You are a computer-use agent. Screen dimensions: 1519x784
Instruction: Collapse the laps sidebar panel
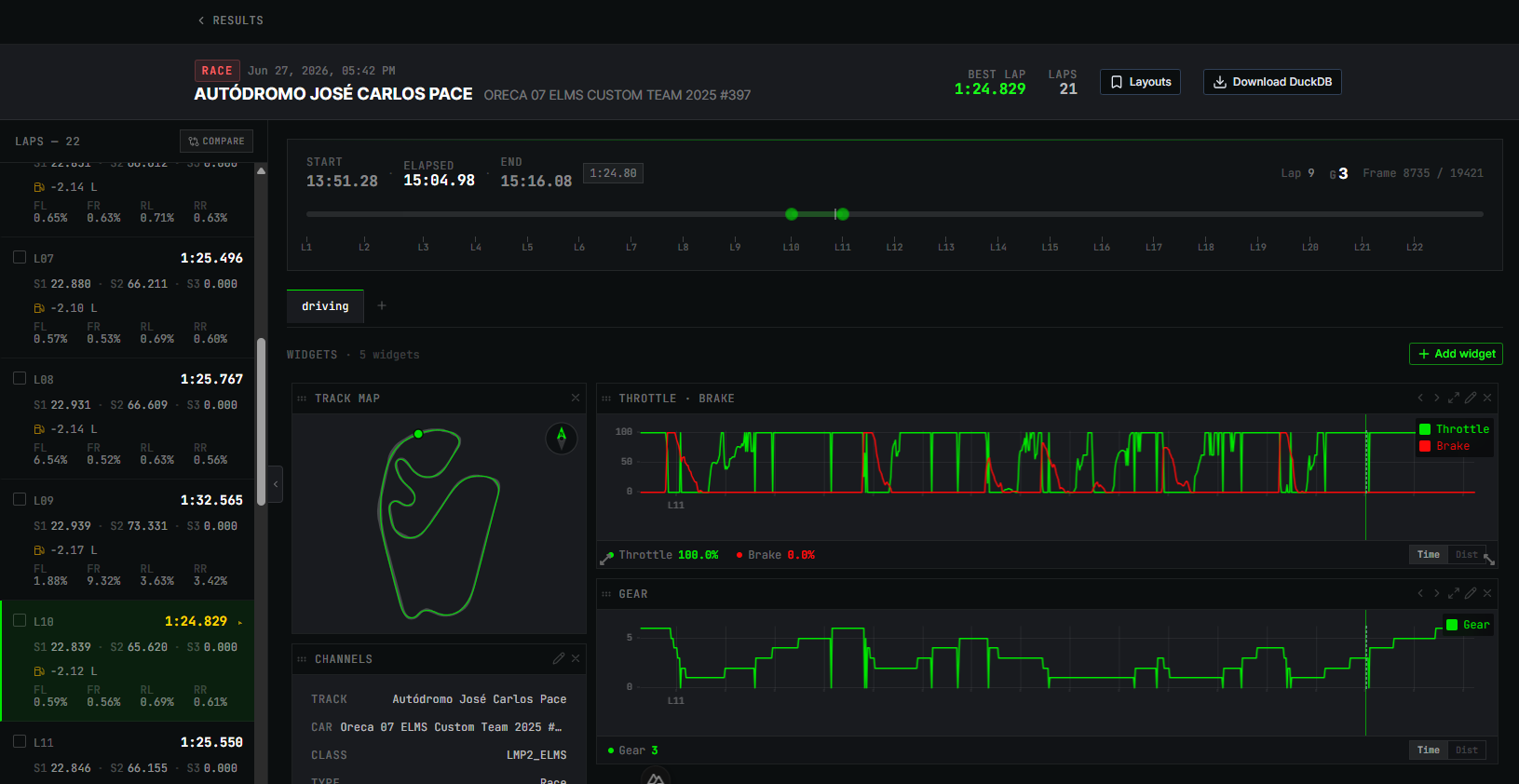[276, 484]
